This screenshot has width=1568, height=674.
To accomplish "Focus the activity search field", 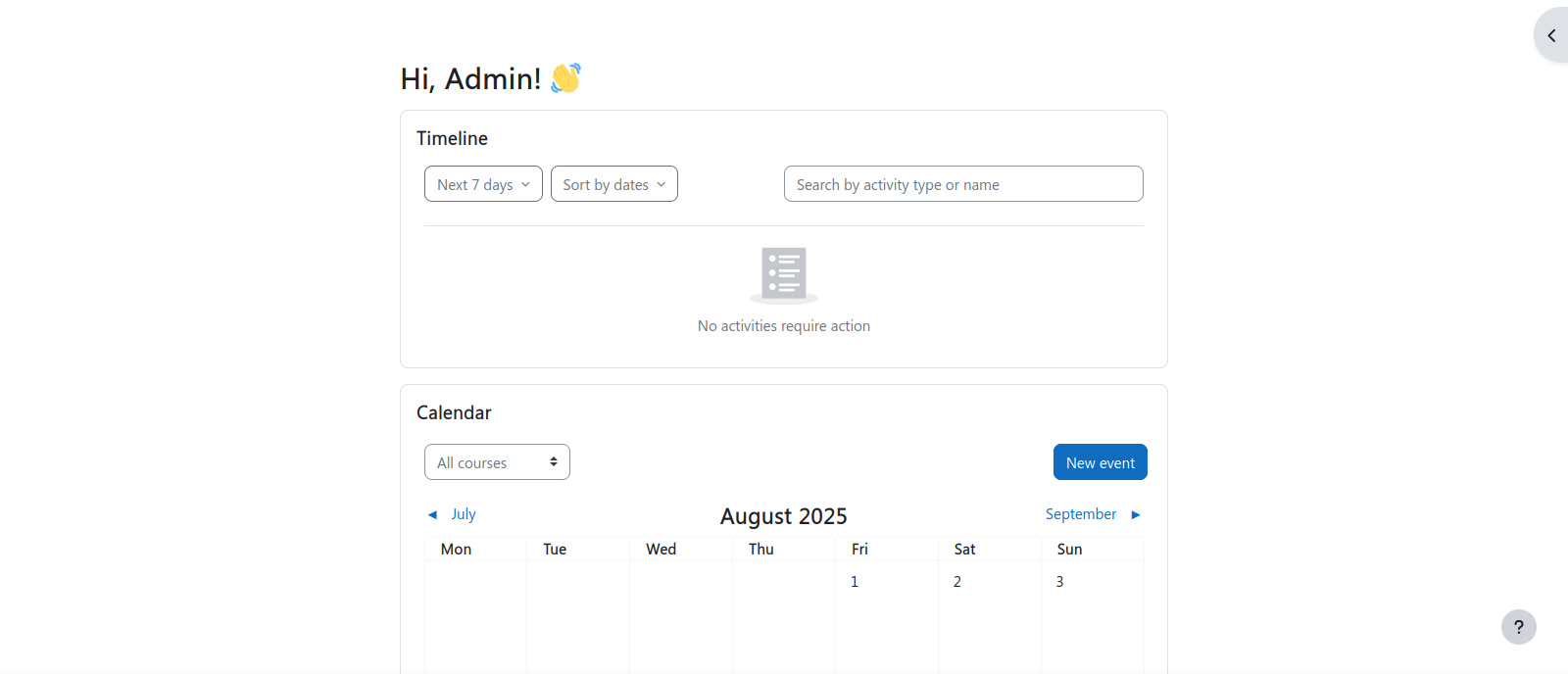I will pos(962,184).
